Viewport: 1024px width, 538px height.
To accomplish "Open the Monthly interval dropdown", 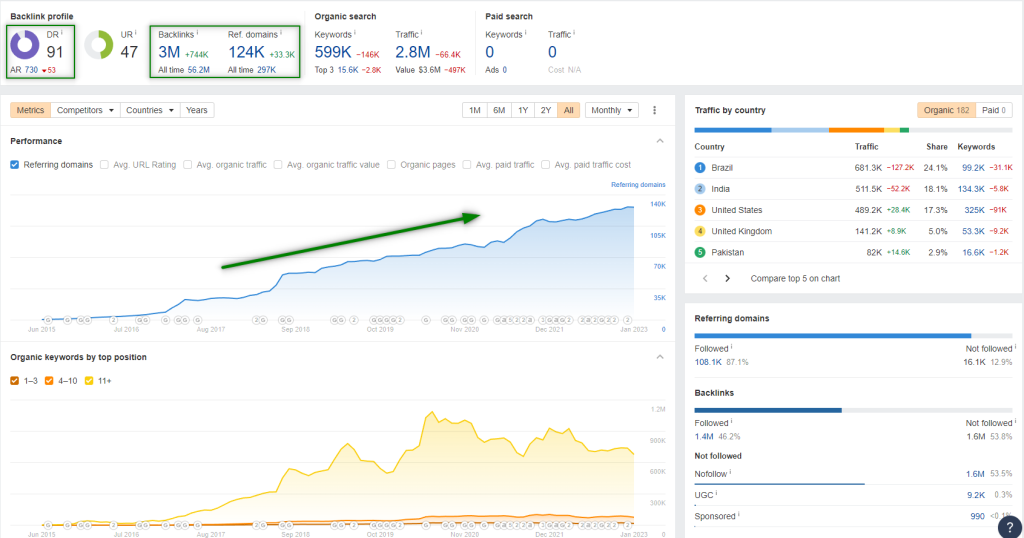I will click(611, 110).
